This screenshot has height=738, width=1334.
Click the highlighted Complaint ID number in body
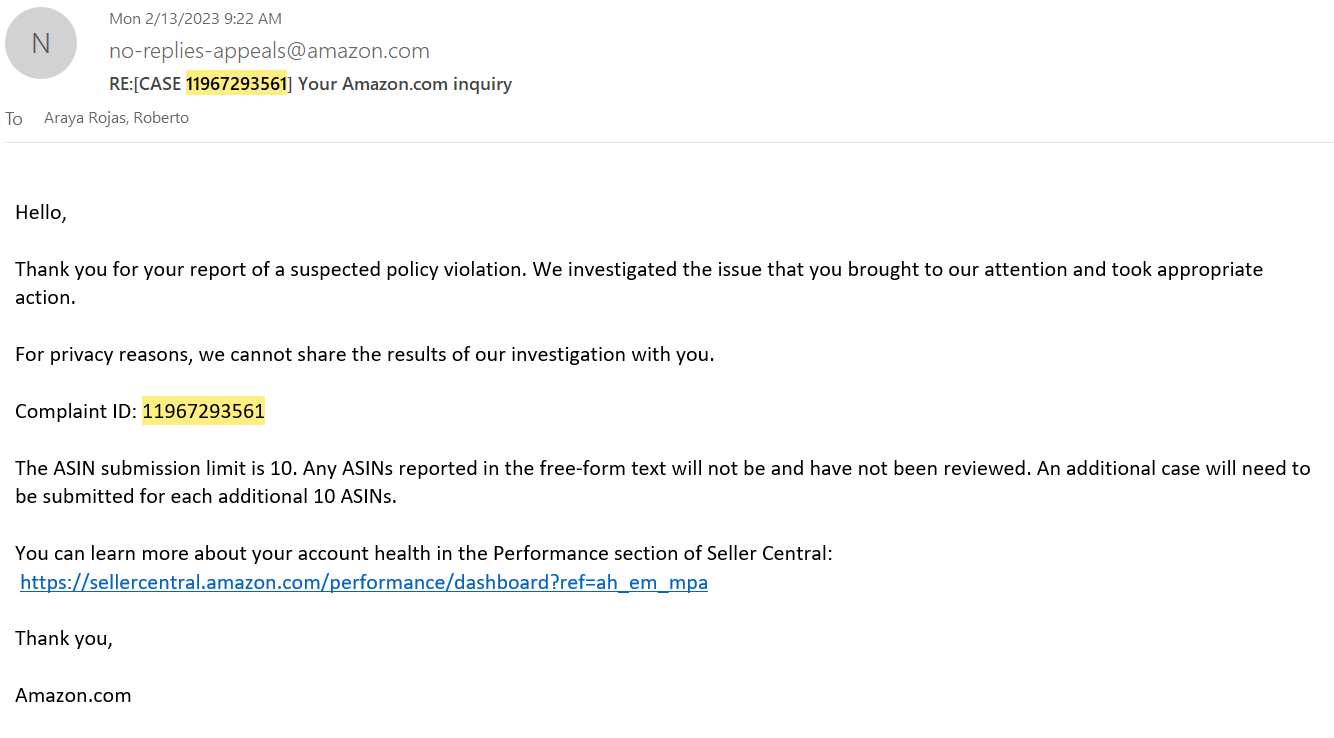203,411
